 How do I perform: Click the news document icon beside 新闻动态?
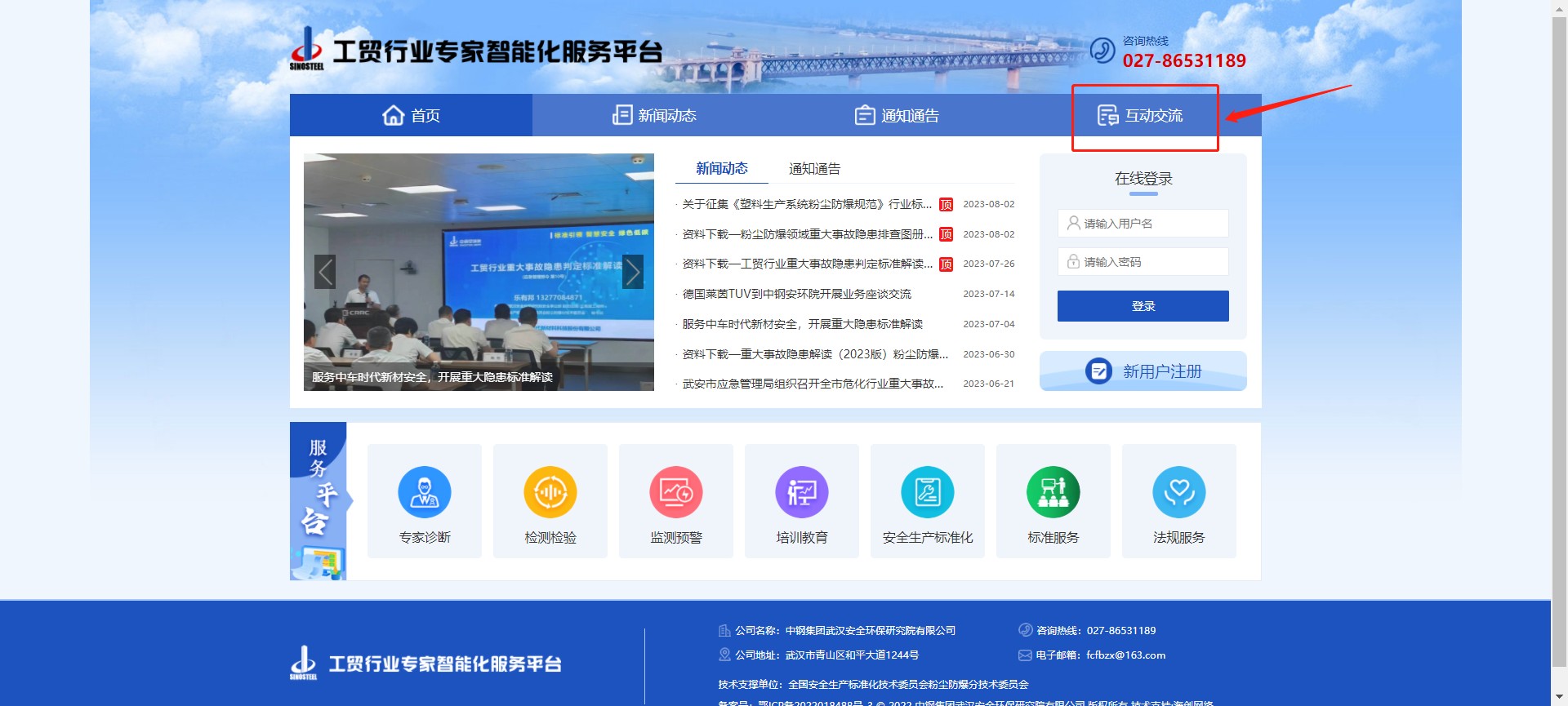pos(622,115)
